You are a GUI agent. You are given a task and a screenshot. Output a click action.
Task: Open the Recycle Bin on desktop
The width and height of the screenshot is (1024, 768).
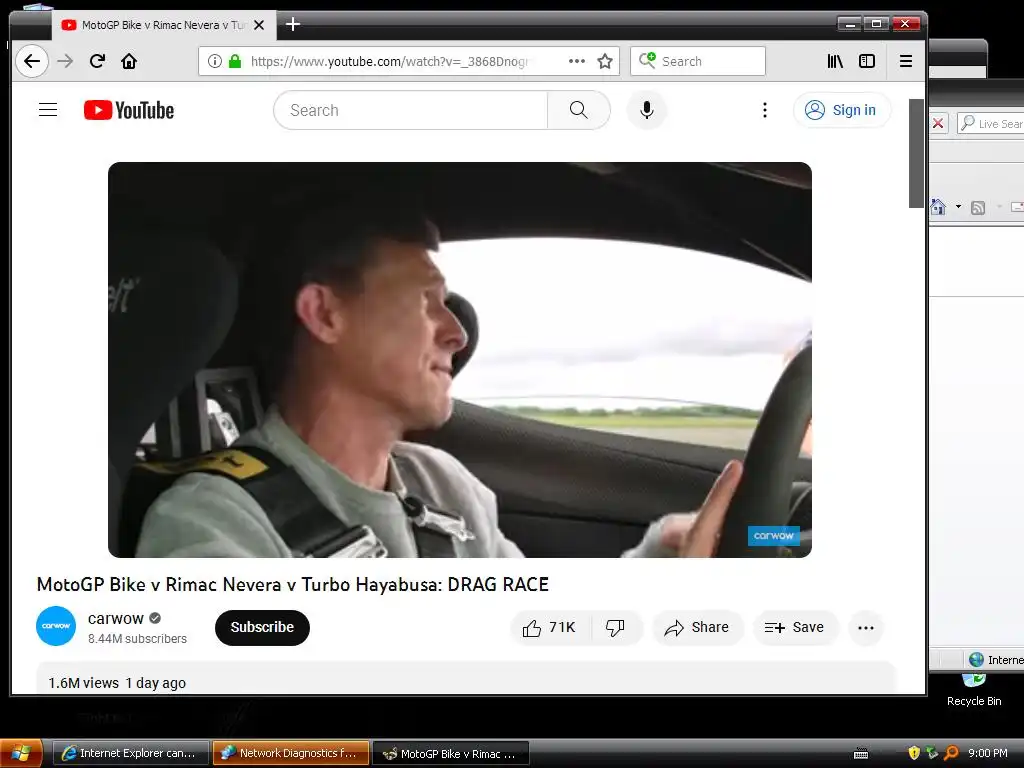pos(974,691)
